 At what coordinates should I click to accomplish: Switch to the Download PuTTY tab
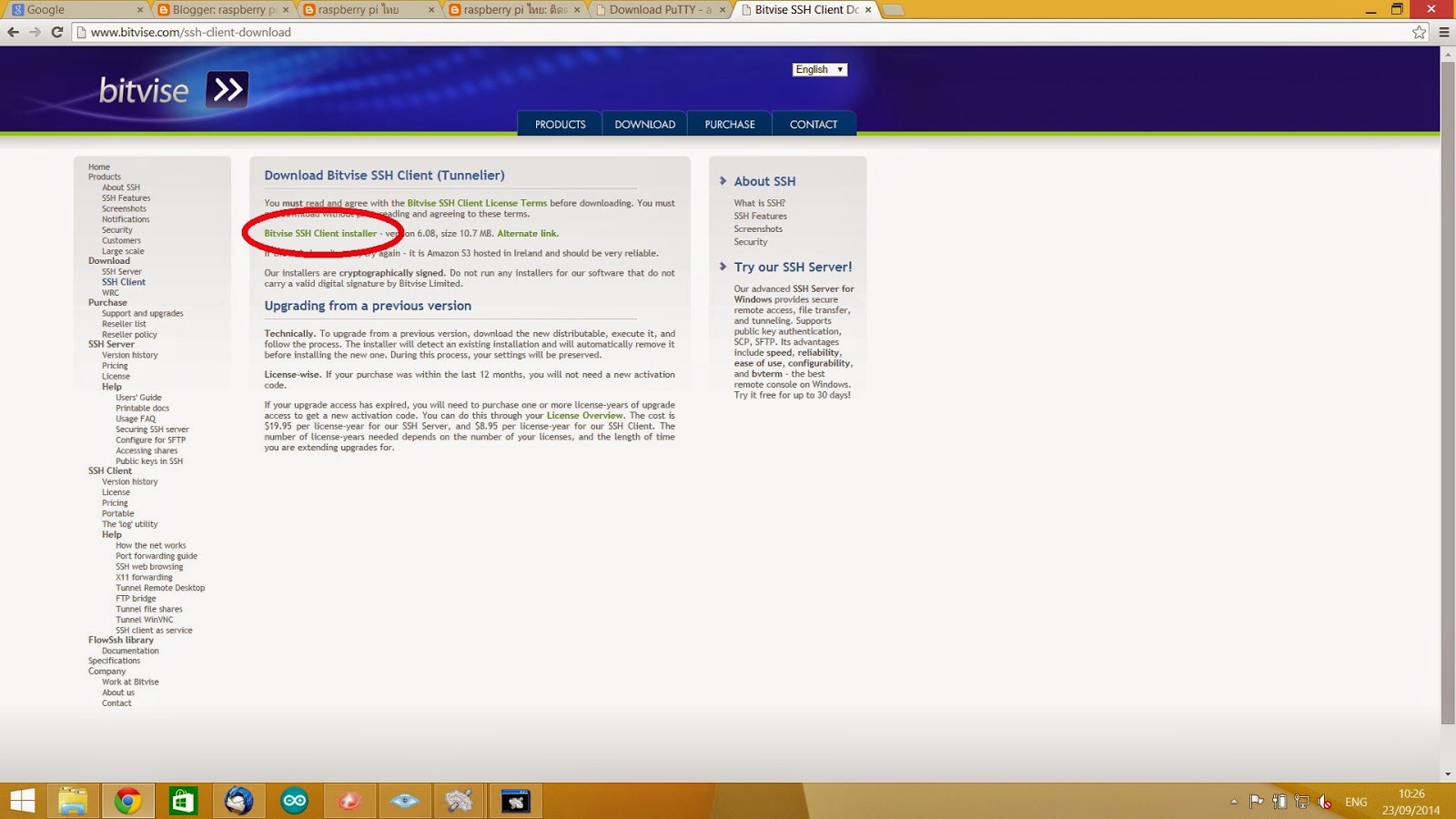(x=657, y=10)
